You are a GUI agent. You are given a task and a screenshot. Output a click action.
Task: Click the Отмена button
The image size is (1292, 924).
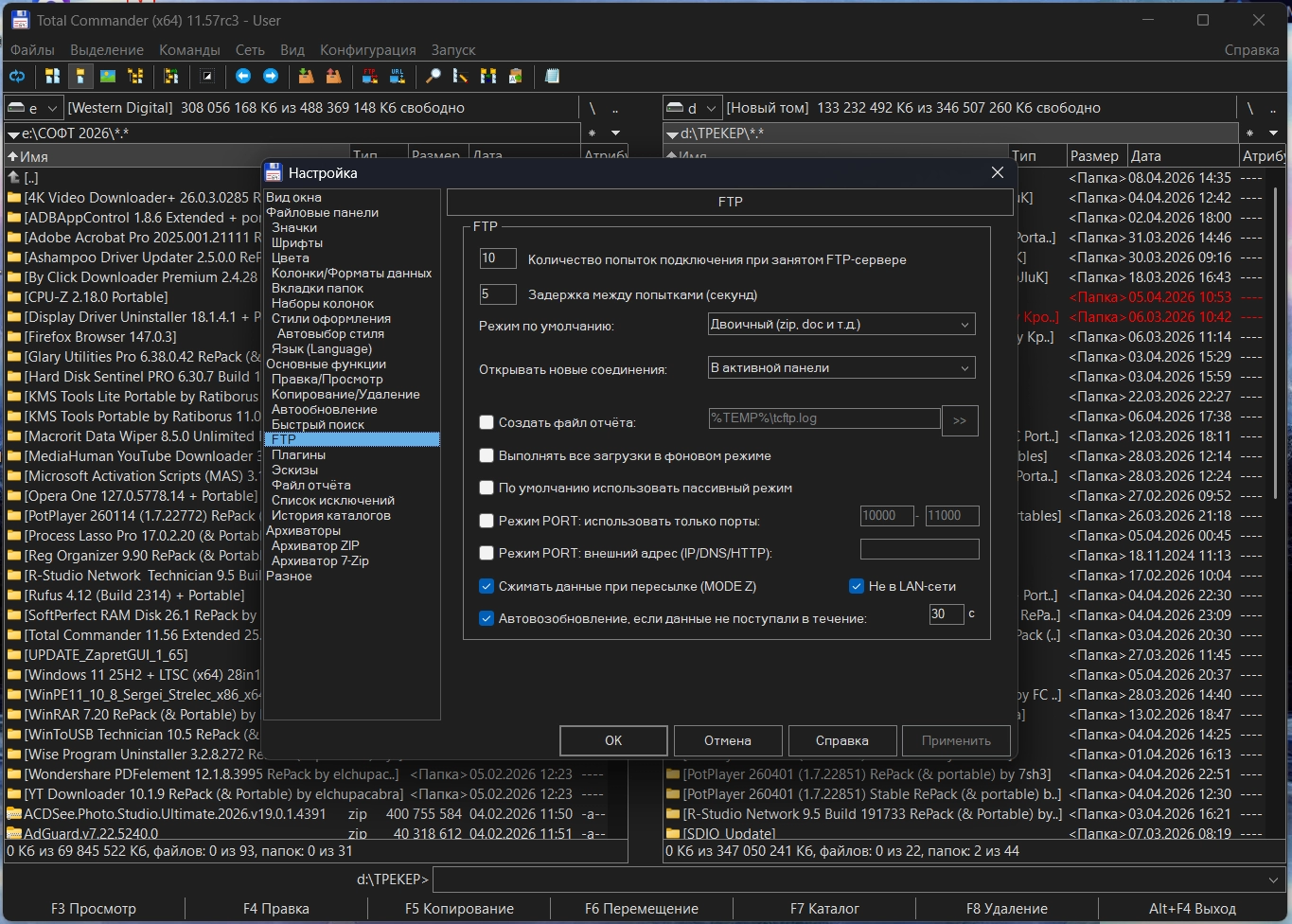coord(727,740)
